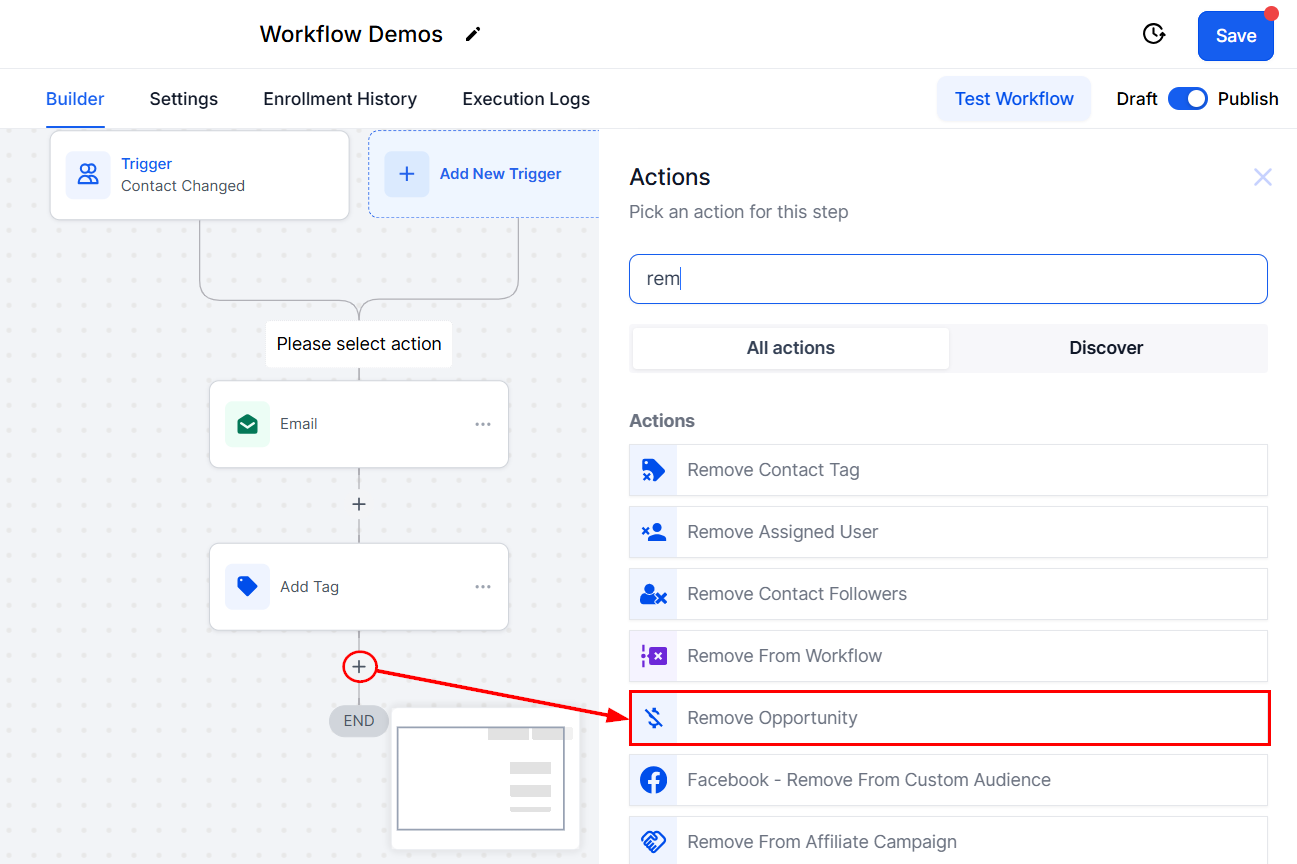Select the Remove Opportunity action
1297x864 pixels.
tap(949, 718)
